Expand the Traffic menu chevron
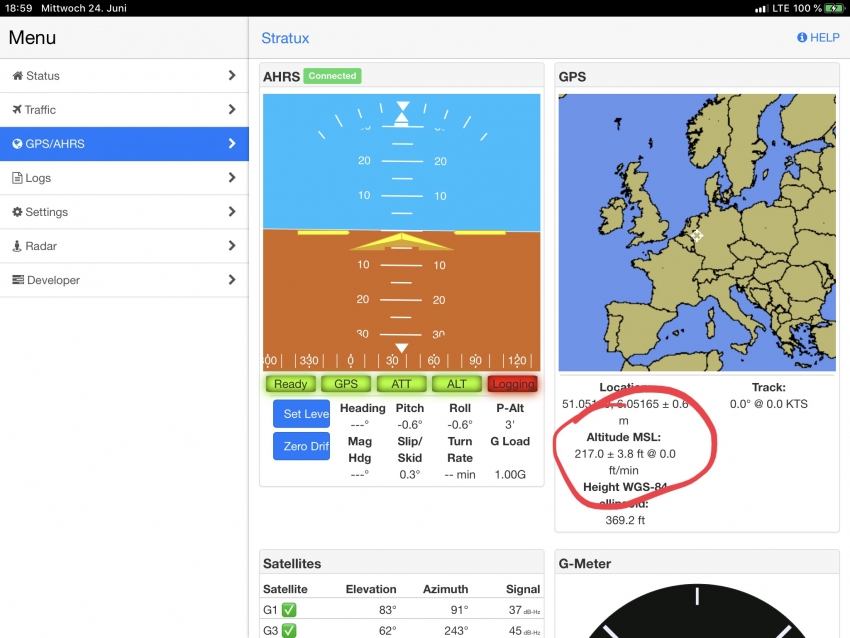850x638 pixels. pyautogui.click(x=232, y=109)
